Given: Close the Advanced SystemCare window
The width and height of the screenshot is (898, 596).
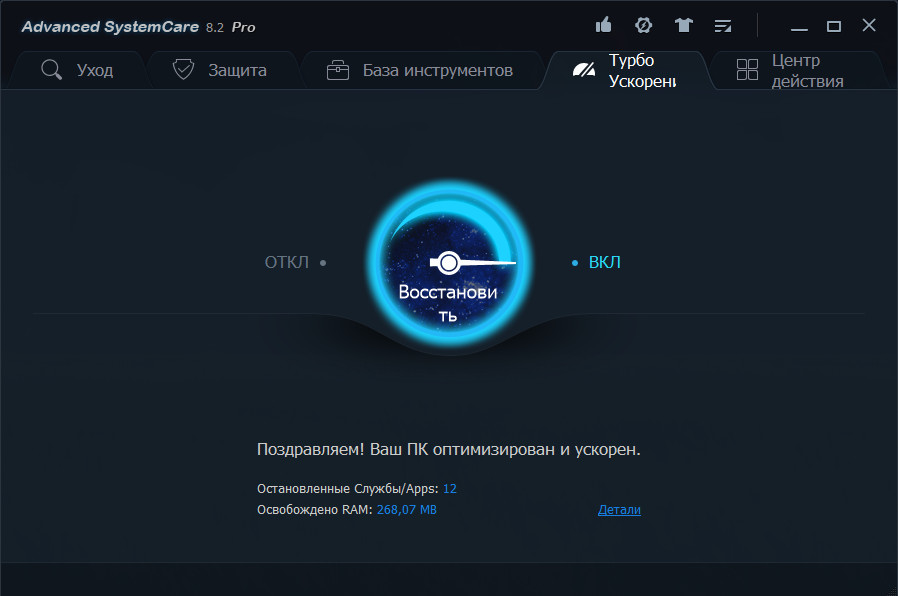Looking at the screenshot, I should (869, 25).
